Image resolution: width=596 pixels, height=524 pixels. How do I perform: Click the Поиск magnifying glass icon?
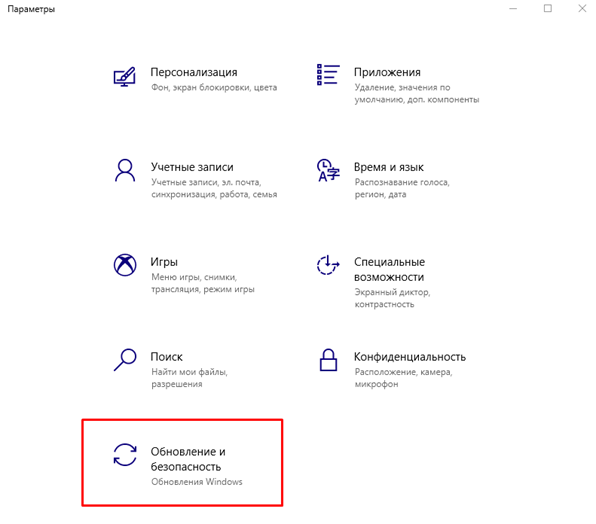point(125,359)
